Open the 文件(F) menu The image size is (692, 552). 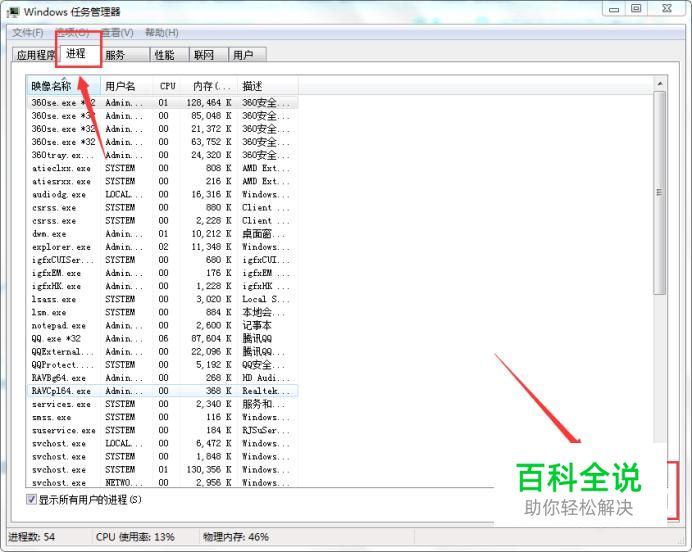[x=27, y=33]
